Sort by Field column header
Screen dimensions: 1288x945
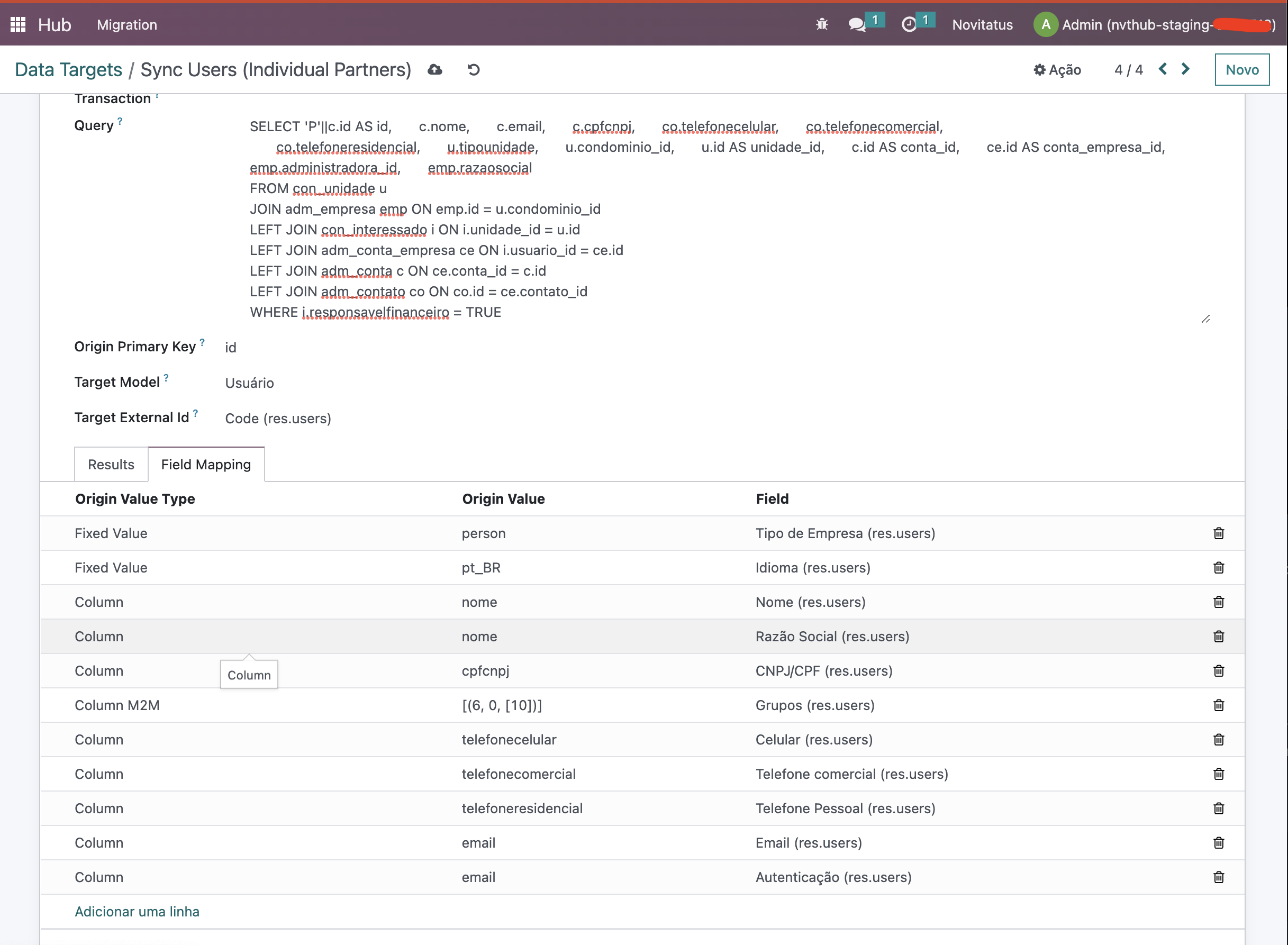coord(772,499)
